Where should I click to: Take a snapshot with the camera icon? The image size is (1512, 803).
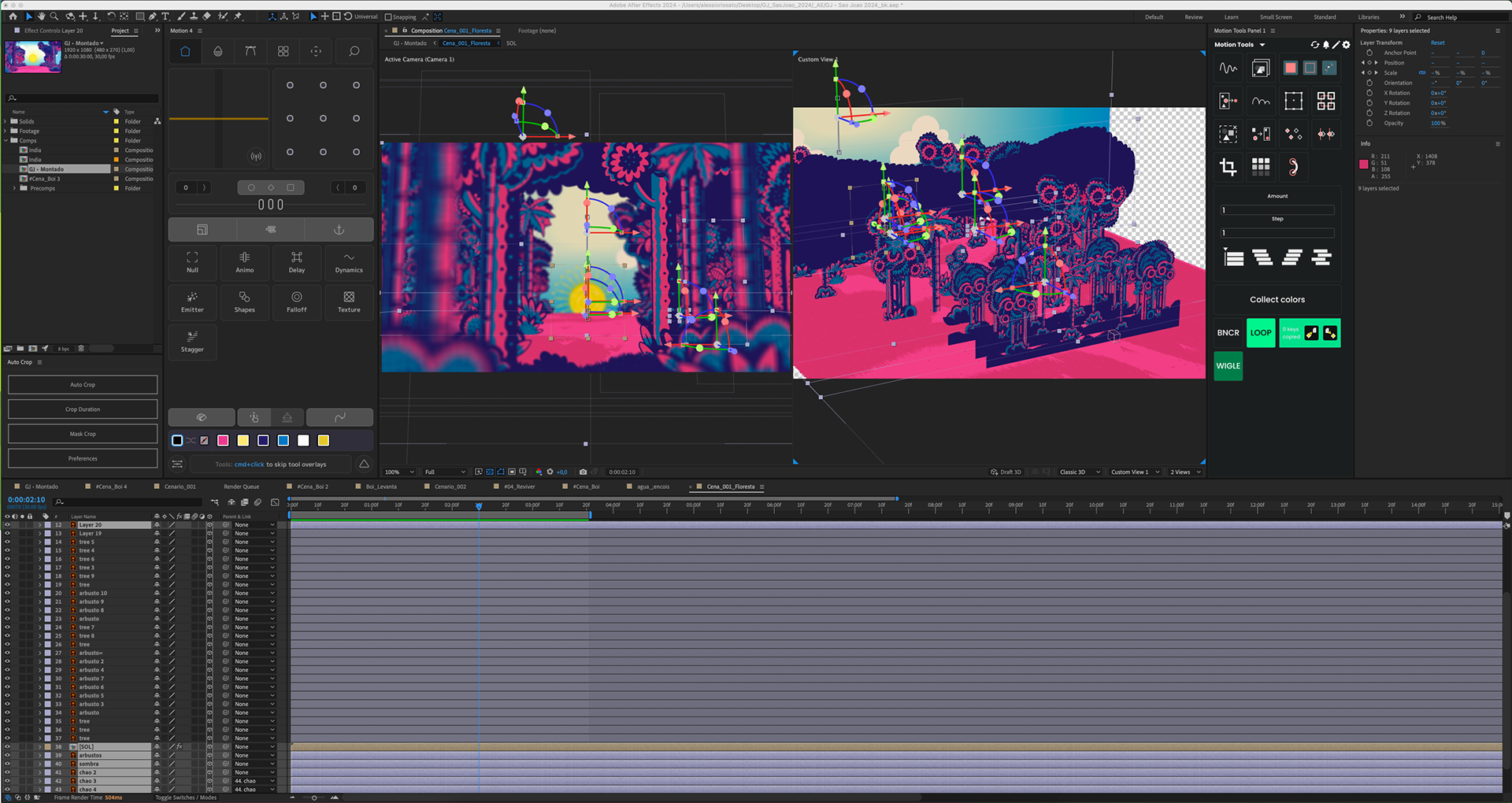(x=583, y=472)
